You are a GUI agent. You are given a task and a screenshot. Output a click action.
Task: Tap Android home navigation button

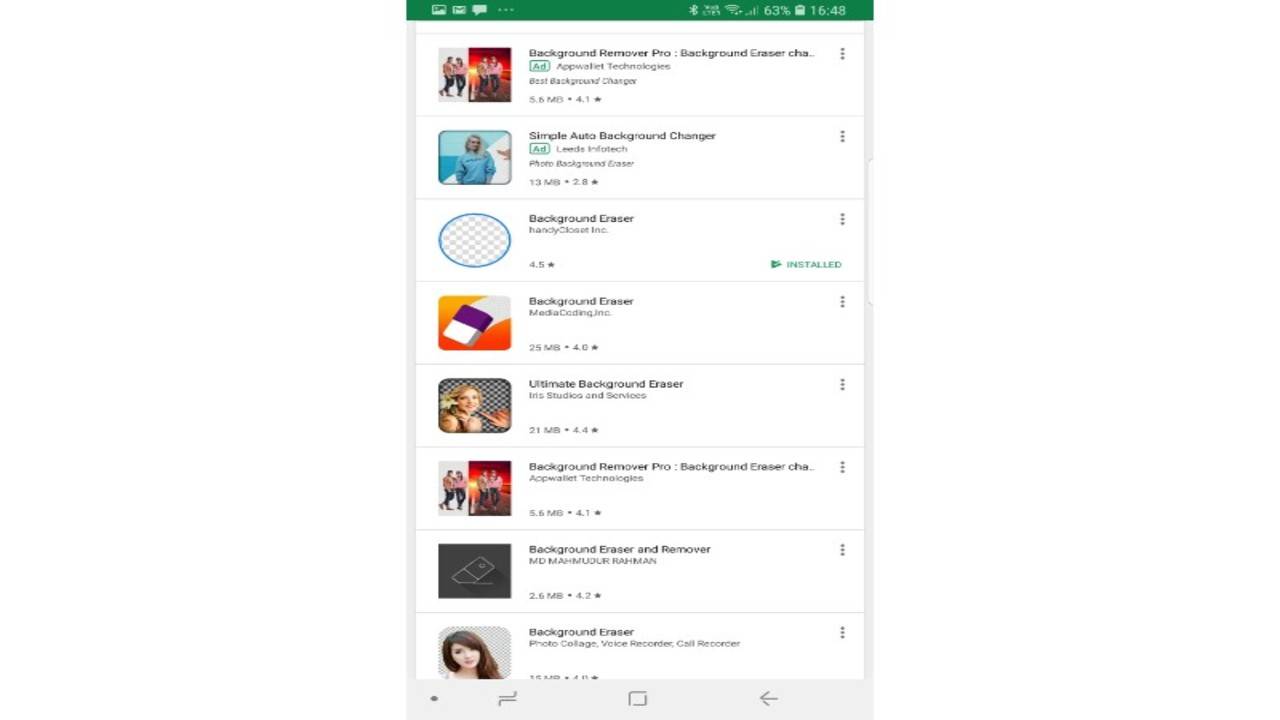click(638, 699)
